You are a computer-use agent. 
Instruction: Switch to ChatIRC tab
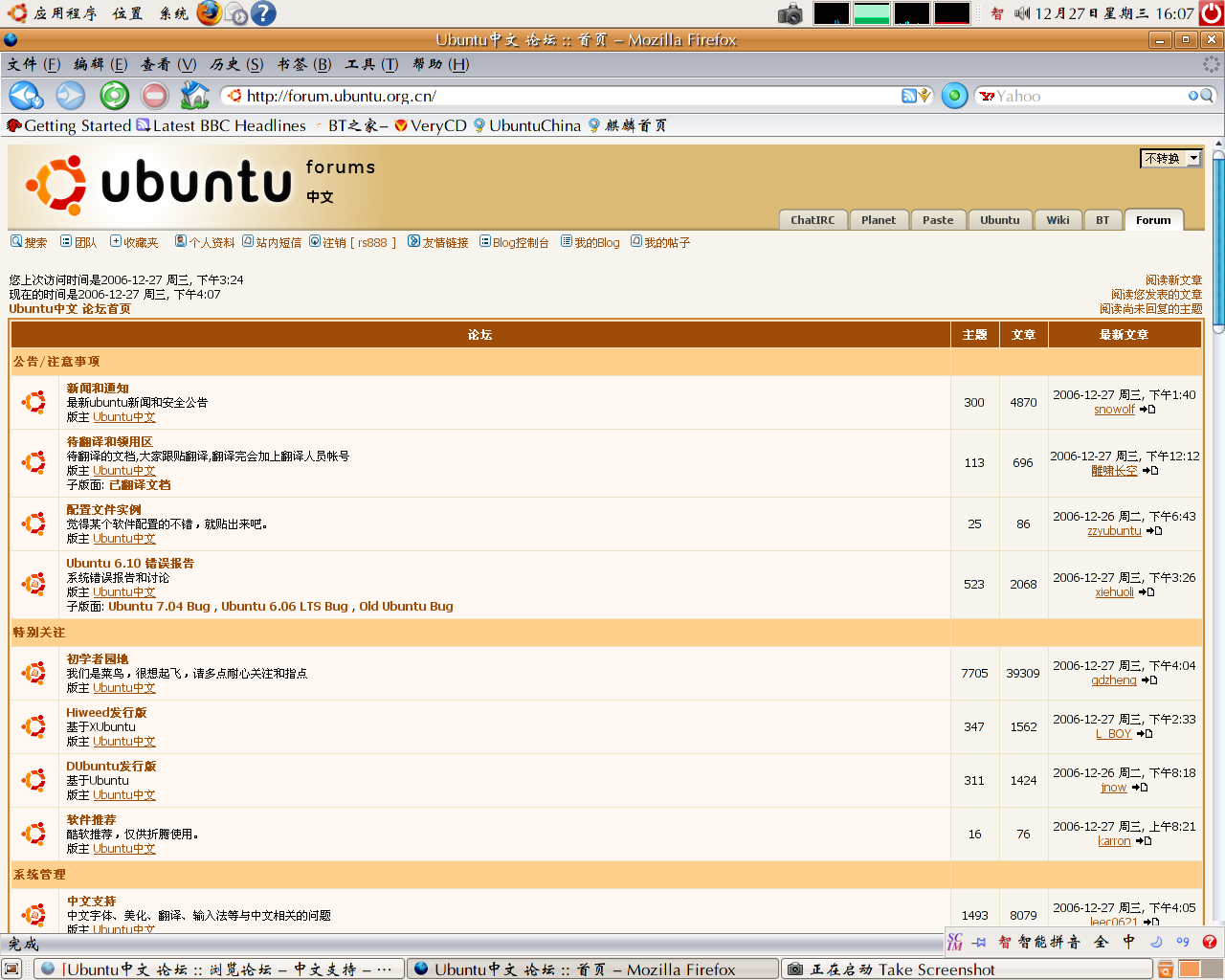[813, 219]
